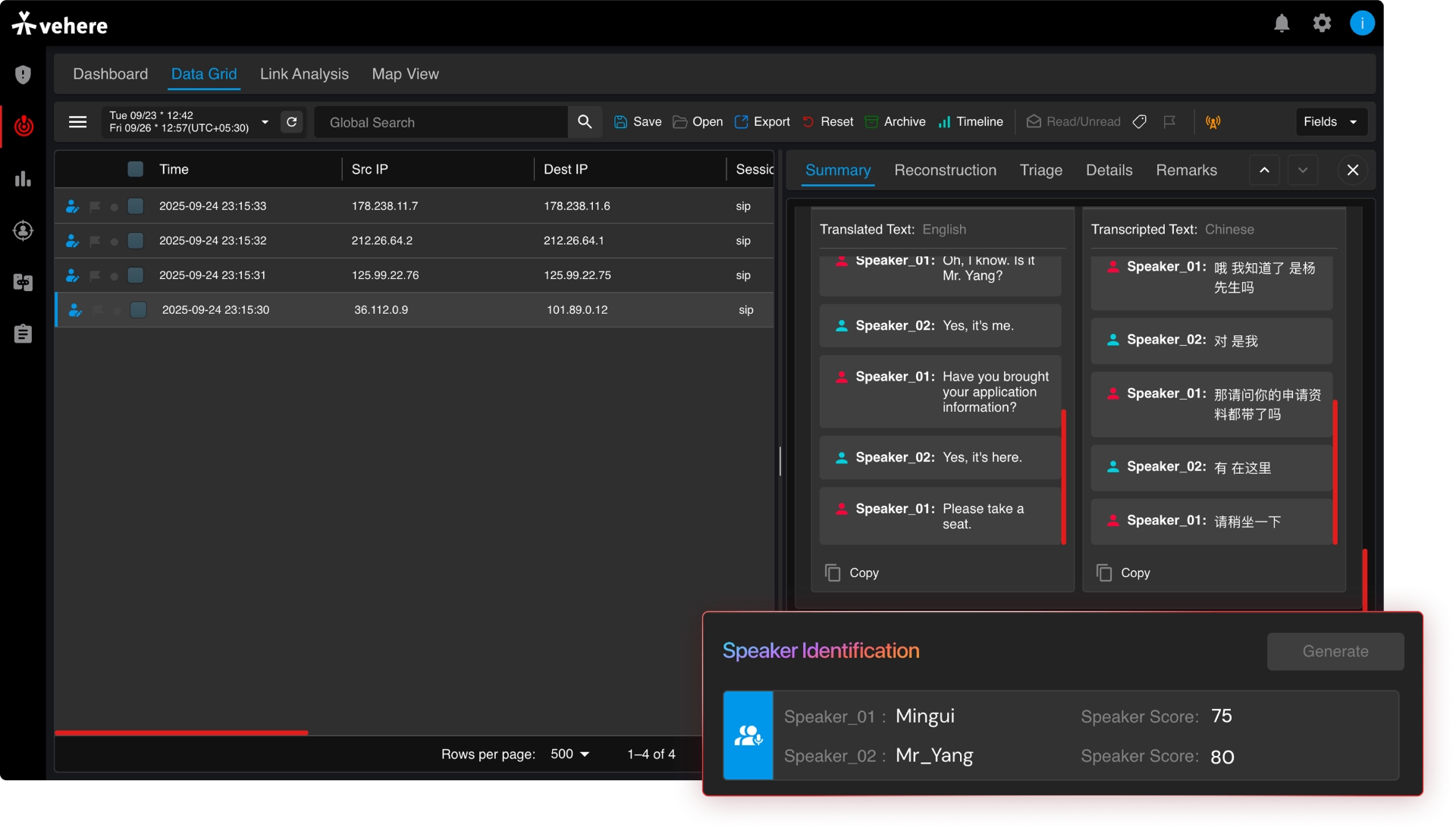This screenshot has width=1456, height=831.
Task: Toggle the select-all checkbox in header
Action: pyautogui.click(x=136, y=169)
